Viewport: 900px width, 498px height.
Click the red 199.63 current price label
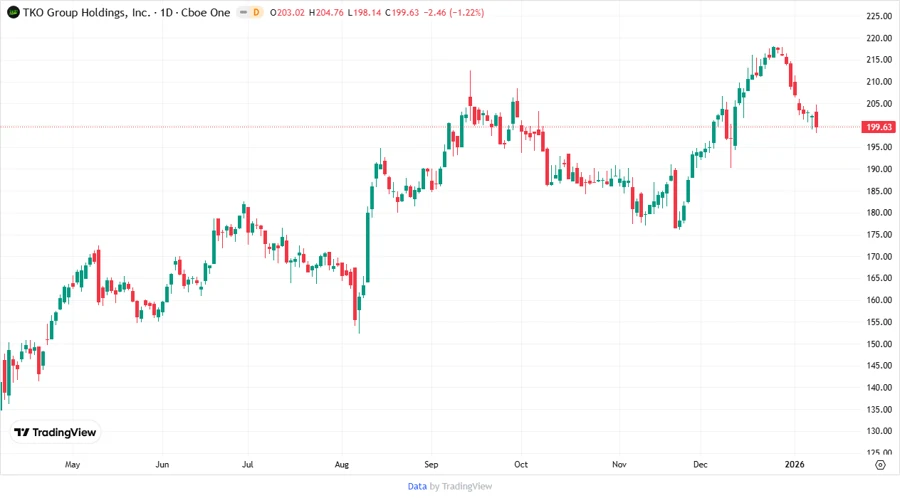(x=879, y=127)
